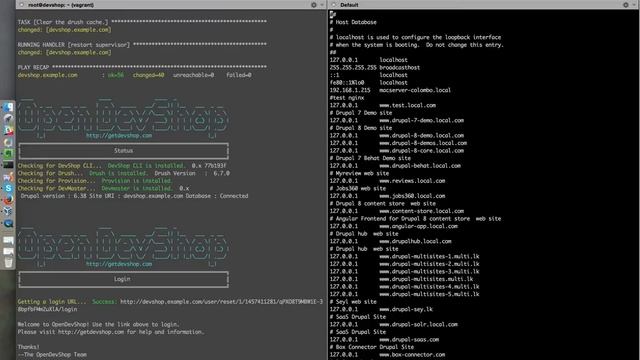Click '255.255.255.255 broadcasthost' hosts entry
Image resolution: width=640 pixels, height=360 pixels.
pyautogui.click(x=375, y=67)
